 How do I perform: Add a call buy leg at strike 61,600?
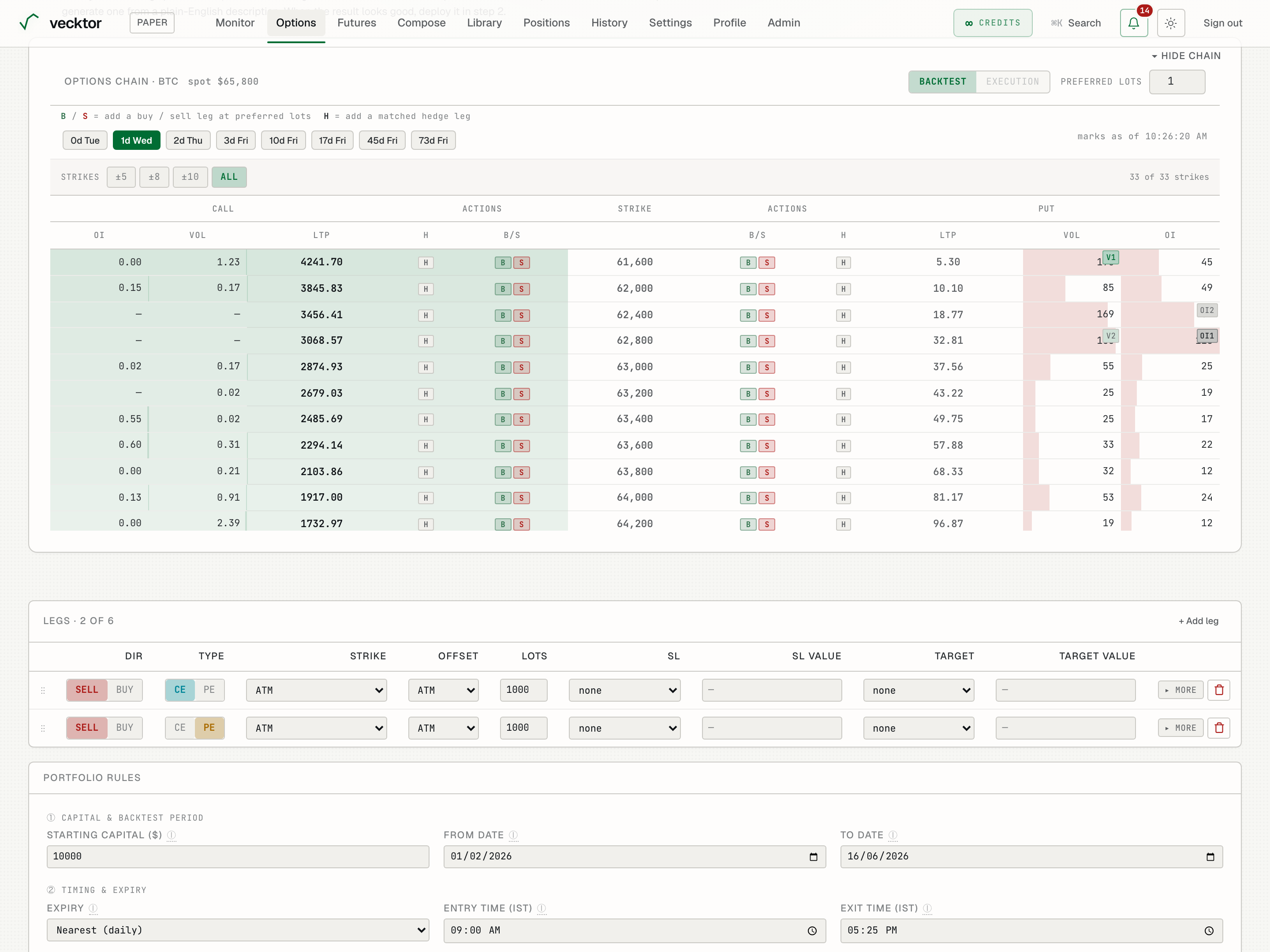point(503,263)
